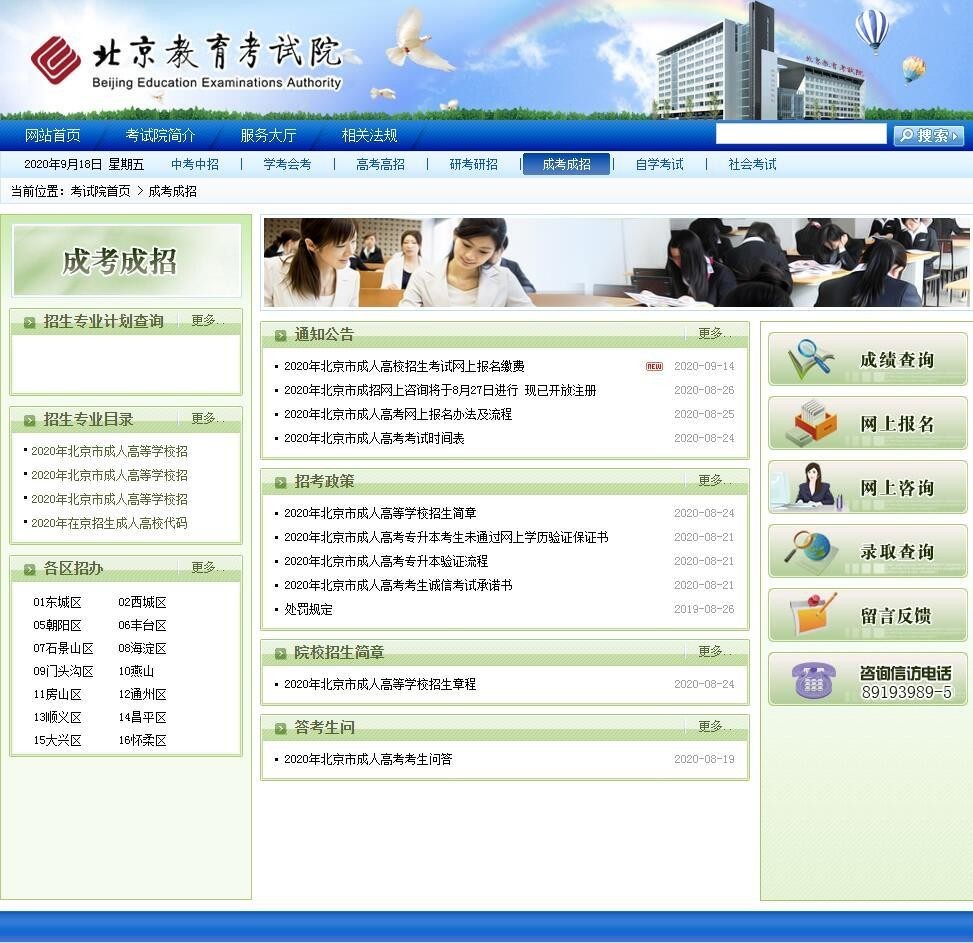Click 考试院首页 in the breadcrumb
The image size is (973, 943).
pyautogui.click(x=101, y=191)
